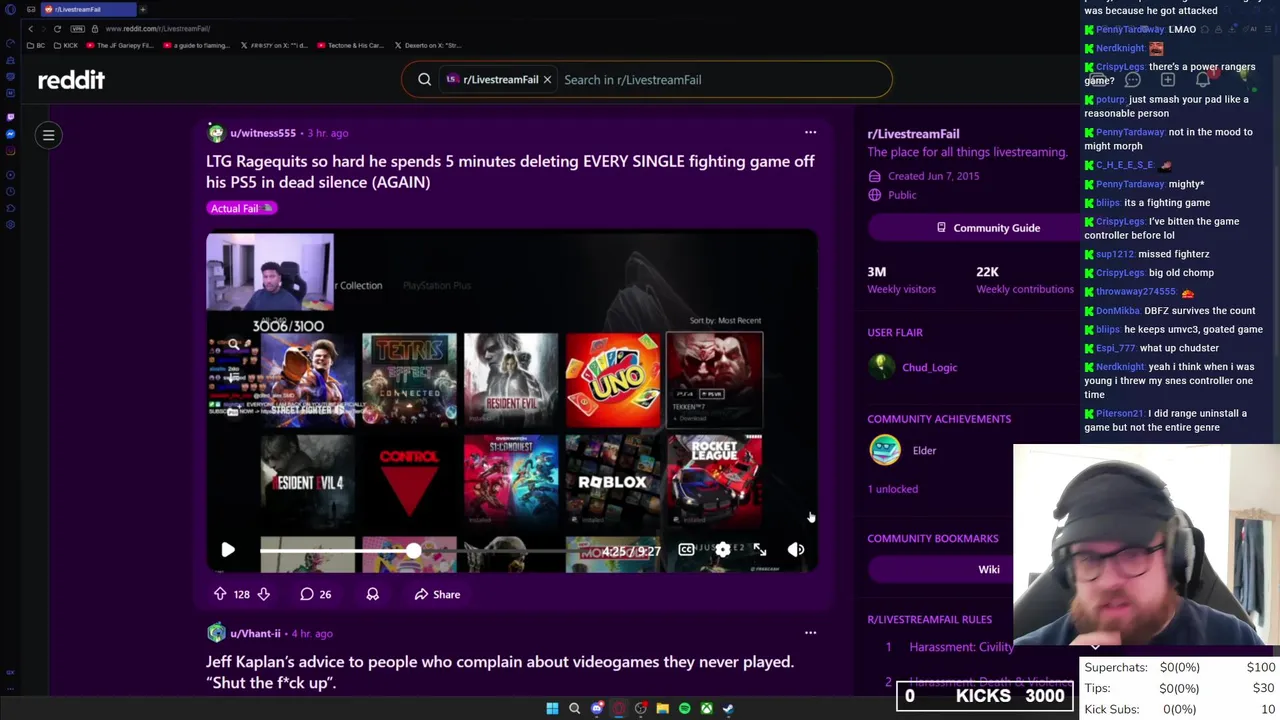Screen dimensions: 1280x720
Task: Upvote the LTG Ragequits post
Action: click(220, 594)
